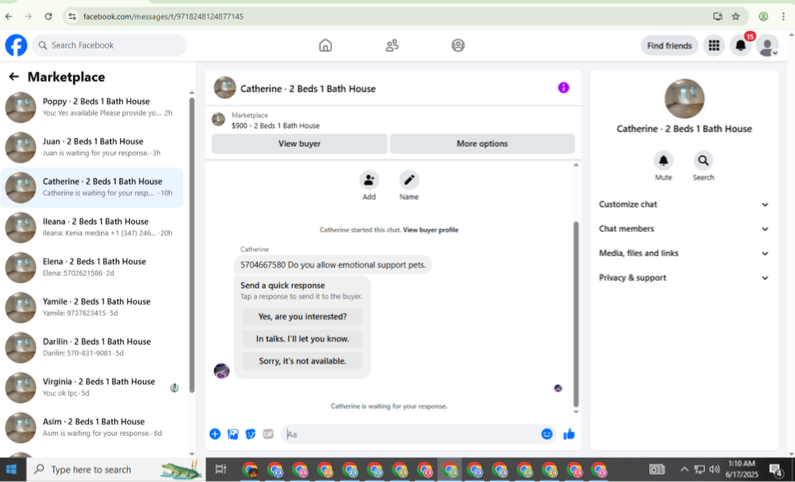Screen dimensions: 795x482
Task: Open Task View on taskbar
Action: [x=221, y=469]
